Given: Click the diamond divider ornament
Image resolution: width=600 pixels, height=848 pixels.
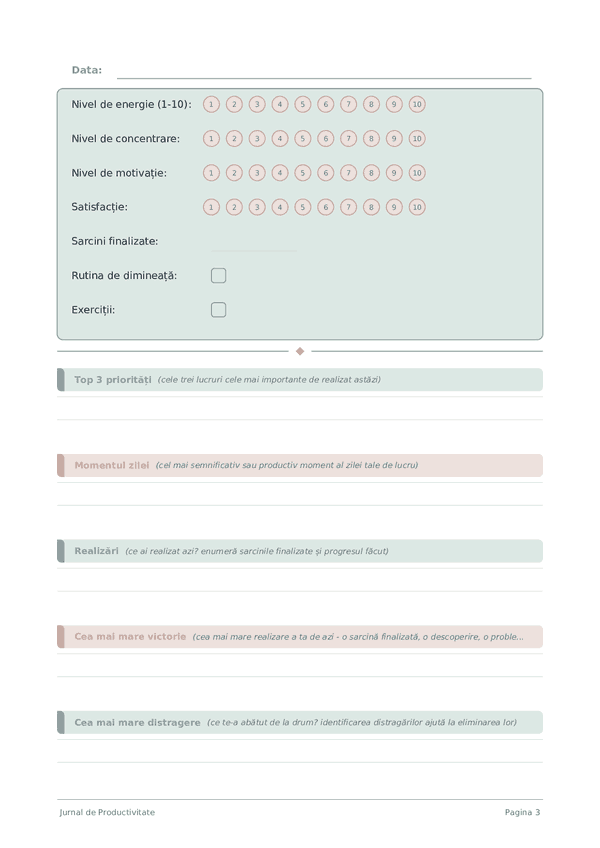Looking at the screenshot, I should point(300,352).
